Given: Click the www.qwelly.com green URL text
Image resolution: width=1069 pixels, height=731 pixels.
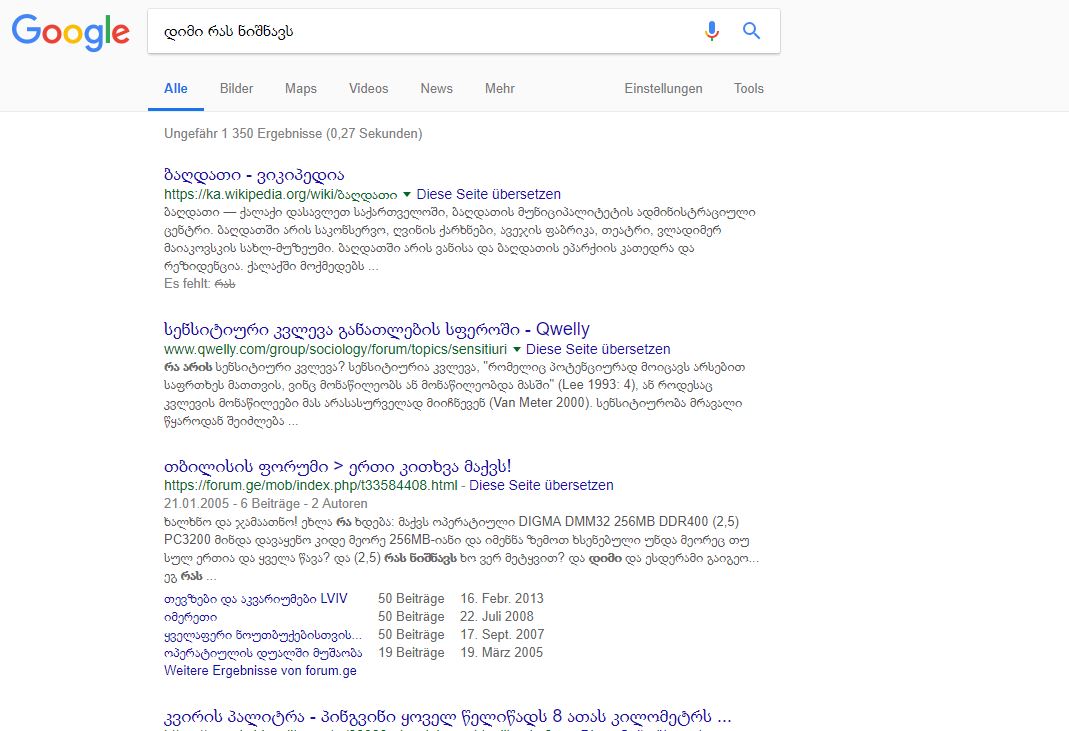Looking at the screenshot, I should [x=335, y=349].
